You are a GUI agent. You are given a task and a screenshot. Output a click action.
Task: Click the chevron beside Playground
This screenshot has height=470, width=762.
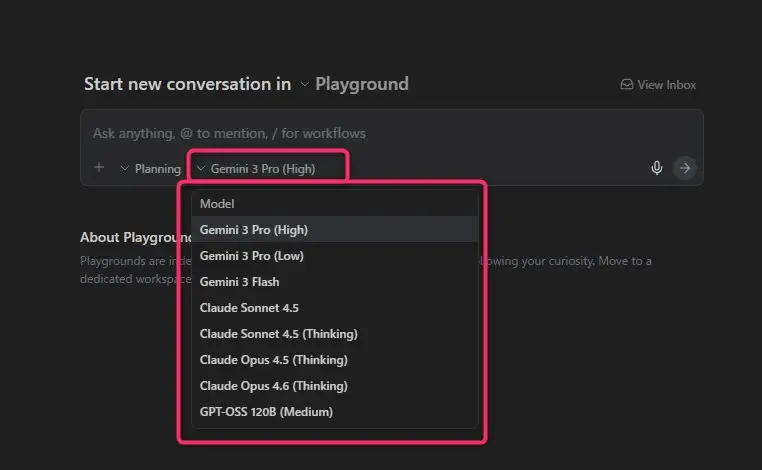point(305,84)
